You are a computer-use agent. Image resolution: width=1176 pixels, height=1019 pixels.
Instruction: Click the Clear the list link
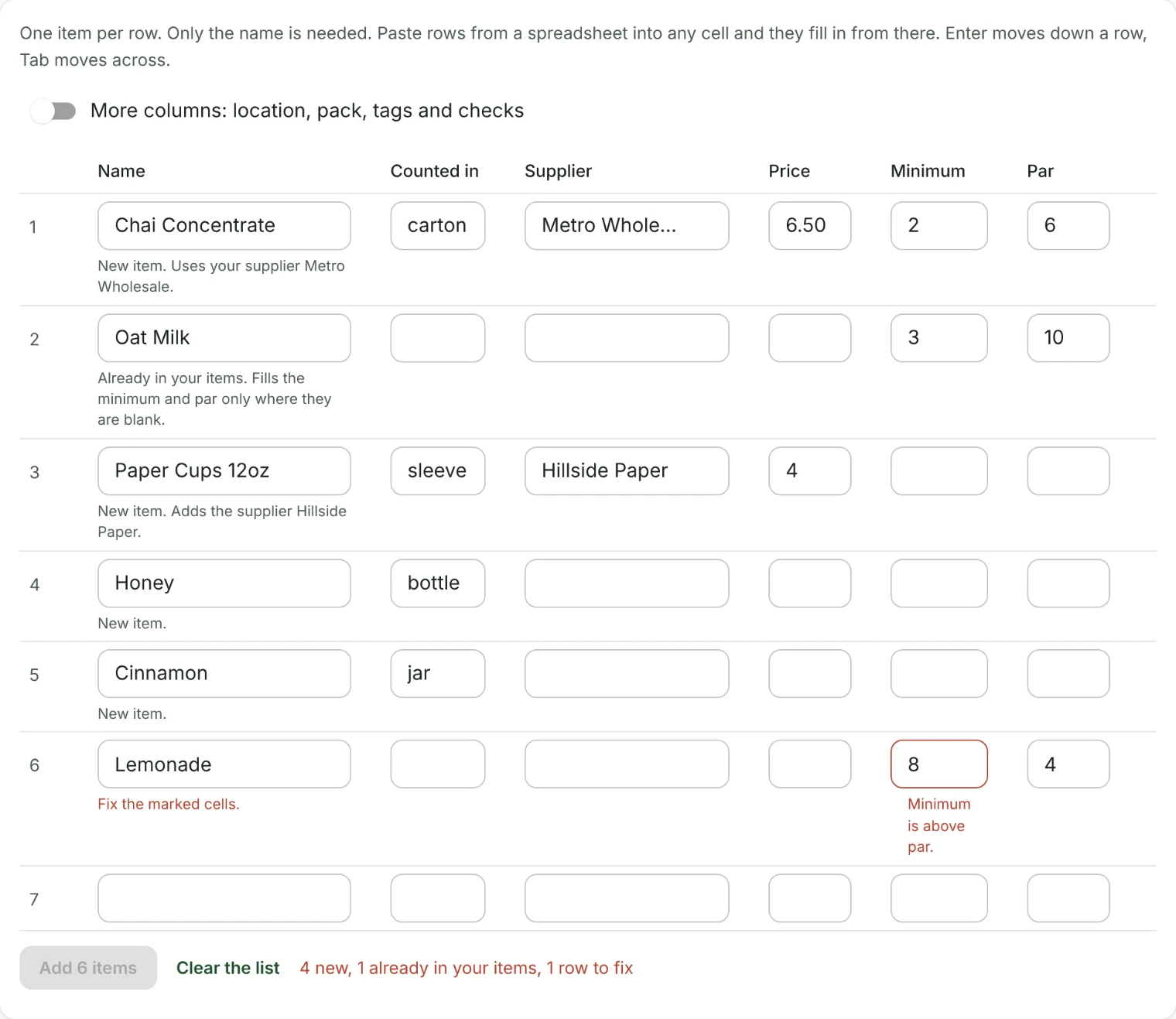[228, 968]
